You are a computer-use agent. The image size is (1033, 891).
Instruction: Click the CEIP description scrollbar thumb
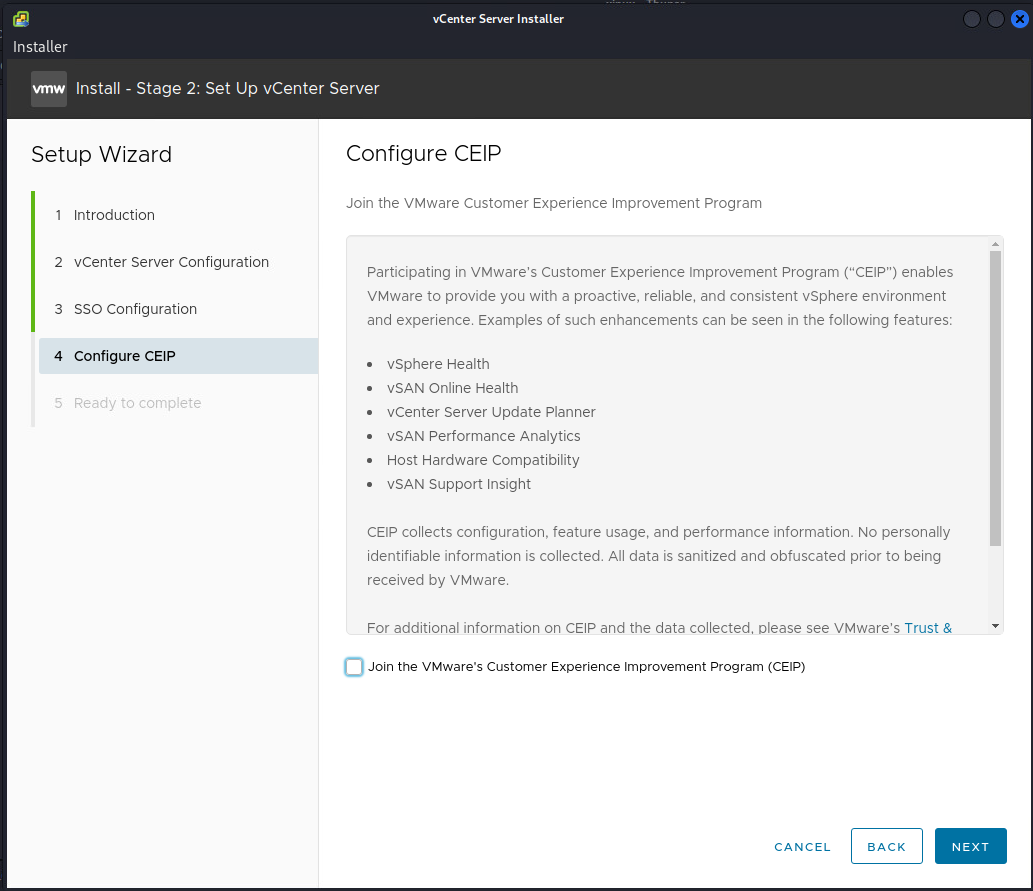click(995, 398)
